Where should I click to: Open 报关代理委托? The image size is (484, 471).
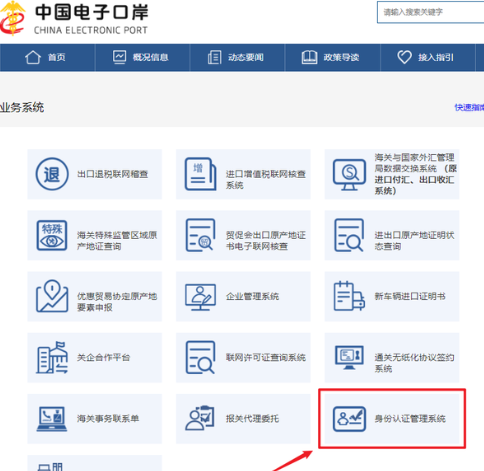coord(243,419)
